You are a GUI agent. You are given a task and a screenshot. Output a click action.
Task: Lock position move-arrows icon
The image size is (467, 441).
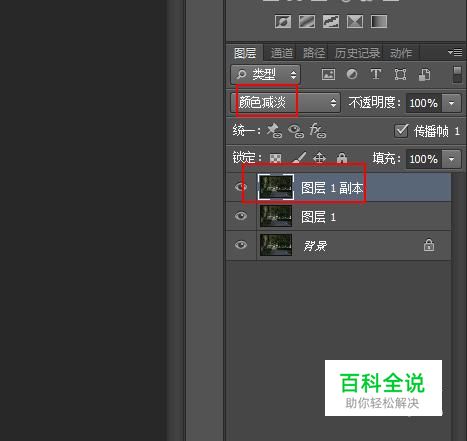tap(320, 158)
